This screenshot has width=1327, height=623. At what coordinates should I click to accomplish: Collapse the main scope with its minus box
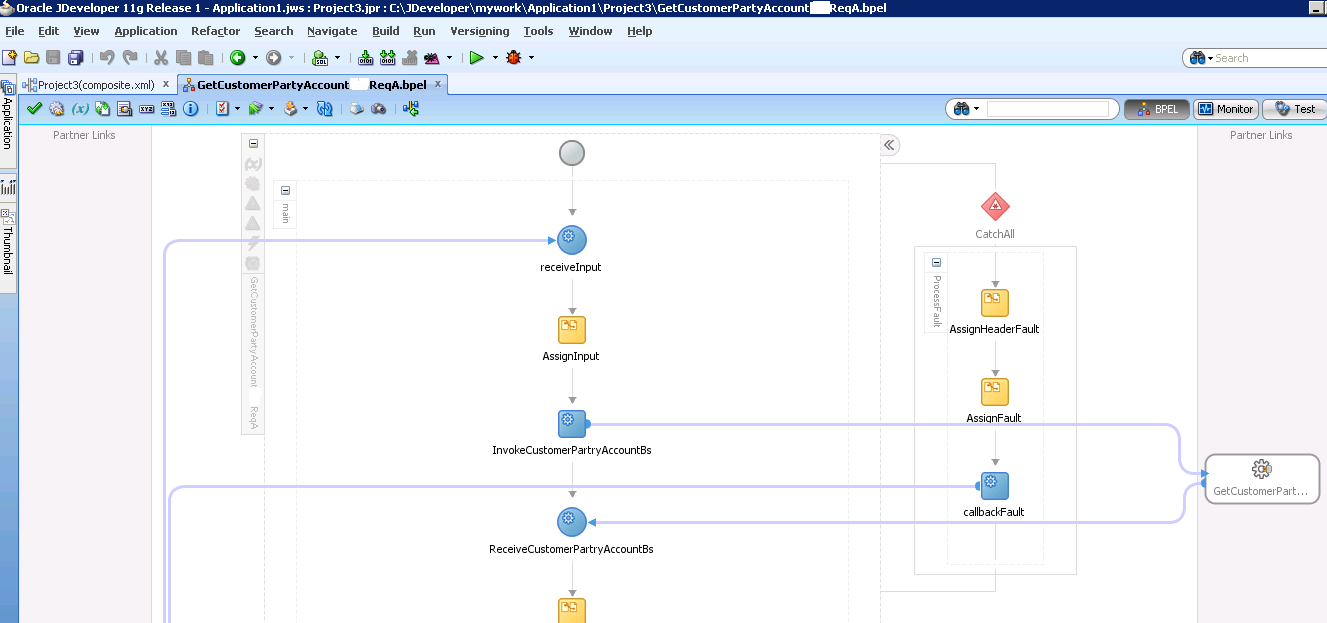(285, 189)
